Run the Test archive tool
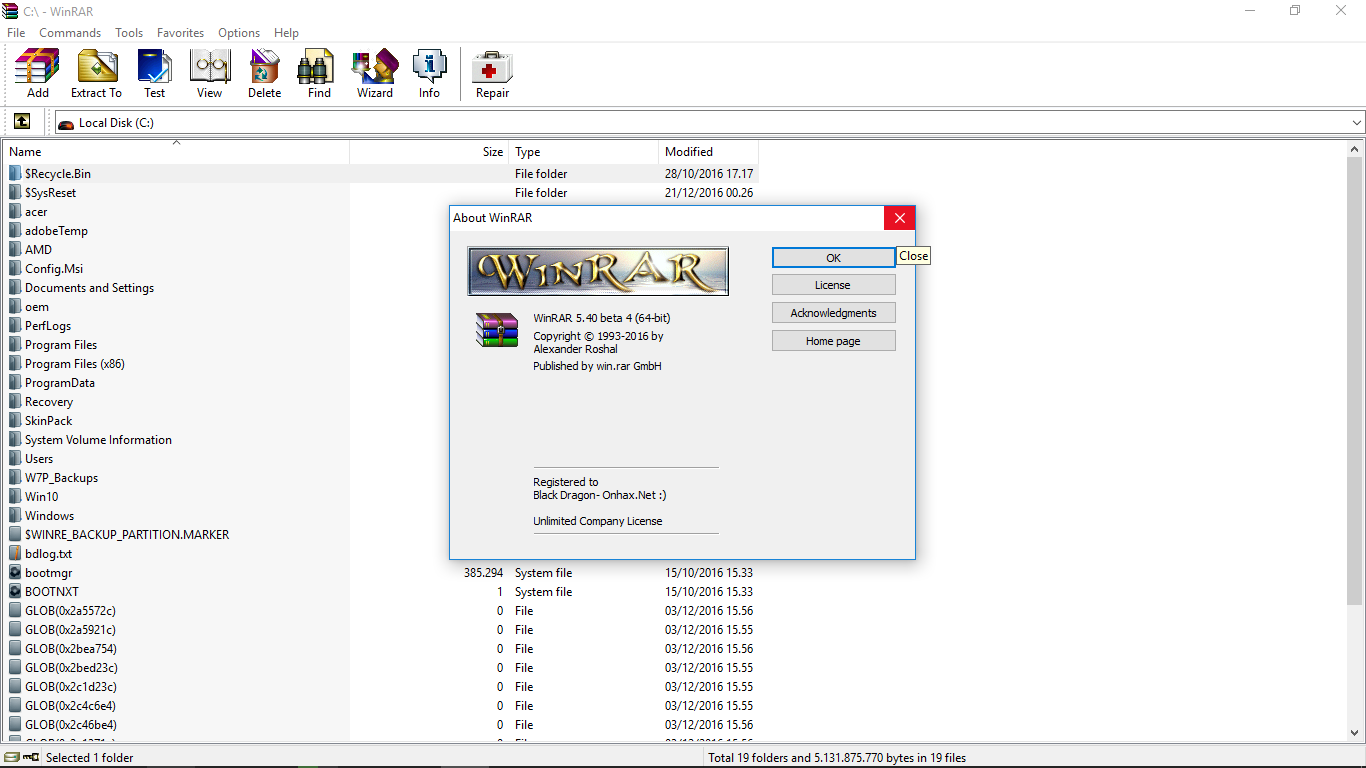Image resolution: width=1366 pixels, height=768 pixels. click(154, 67)
